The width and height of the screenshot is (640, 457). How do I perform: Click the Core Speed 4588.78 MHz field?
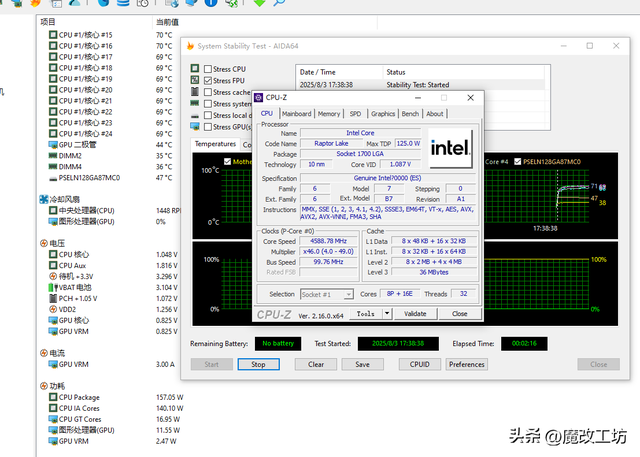328,241
